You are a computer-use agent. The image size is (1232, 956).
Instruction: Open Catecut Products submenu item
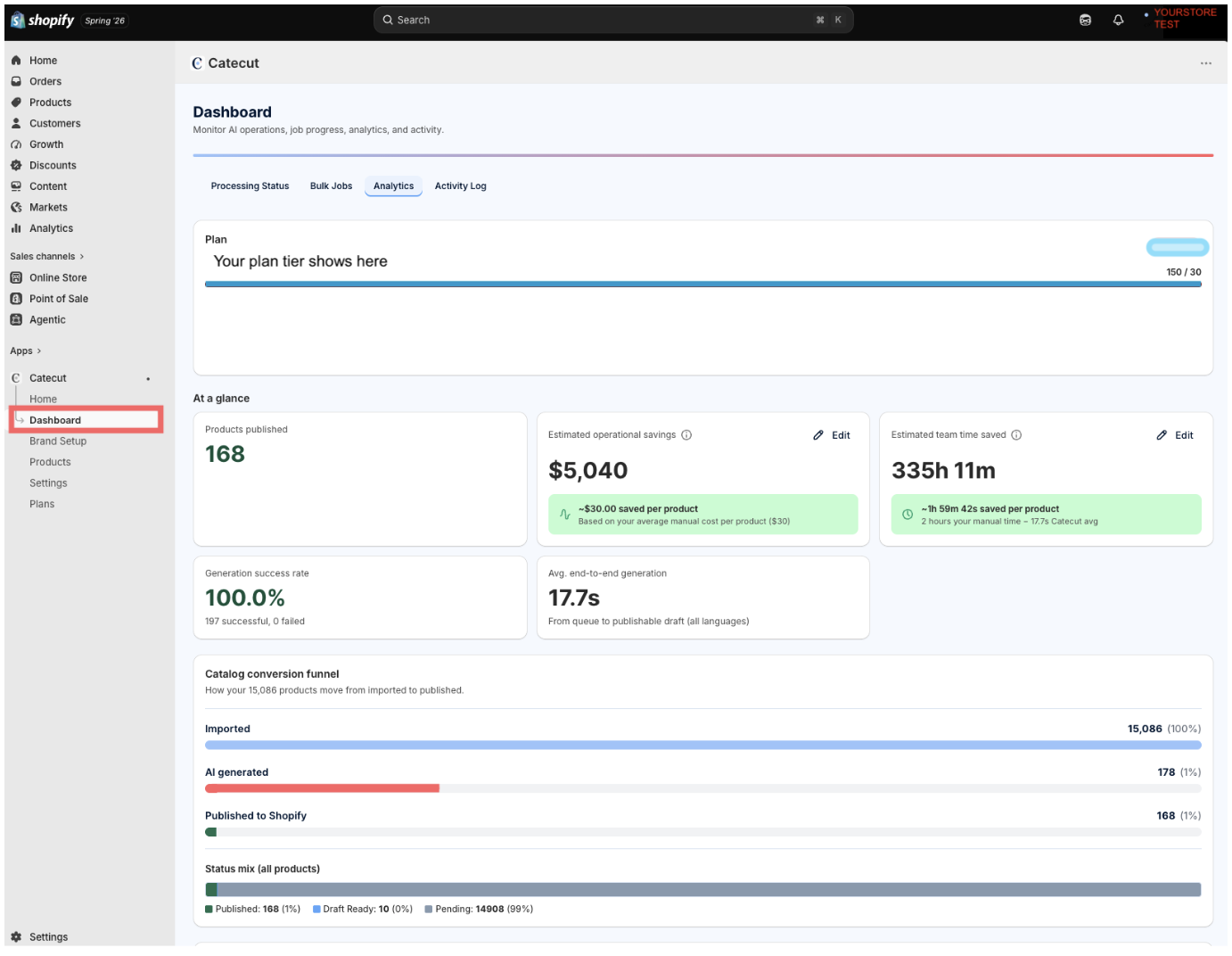pyautogui.click(x=50, y=462)
